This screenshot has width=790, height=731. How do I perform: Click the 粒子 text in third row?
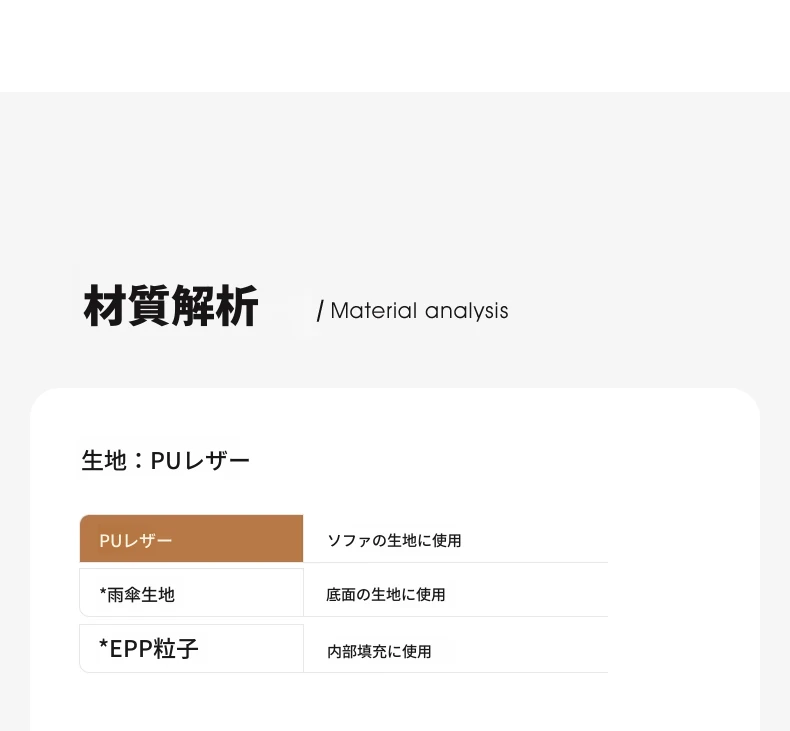pos(175,648)
